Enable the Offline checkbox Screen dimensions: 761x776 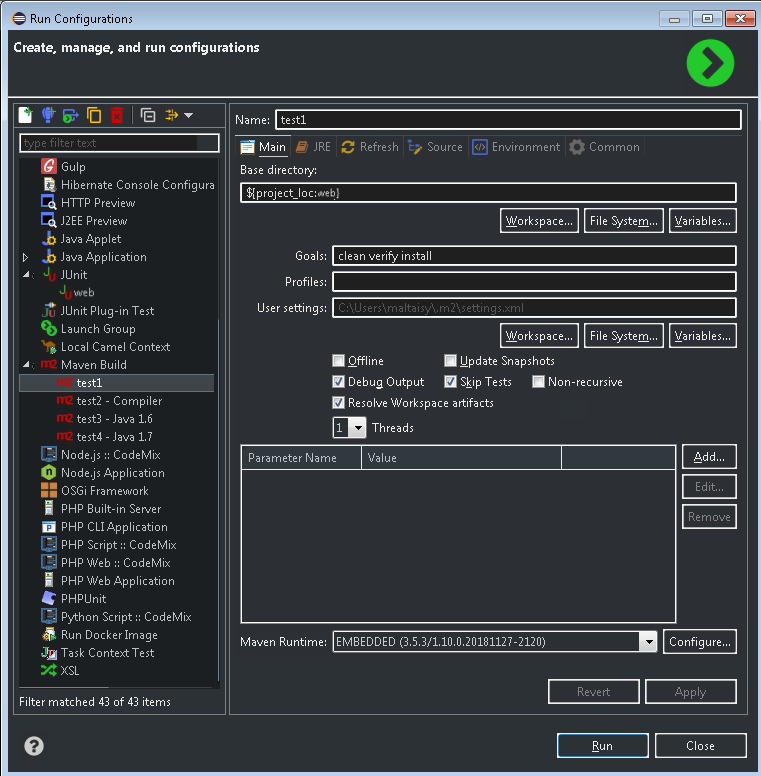click(339, 361)
